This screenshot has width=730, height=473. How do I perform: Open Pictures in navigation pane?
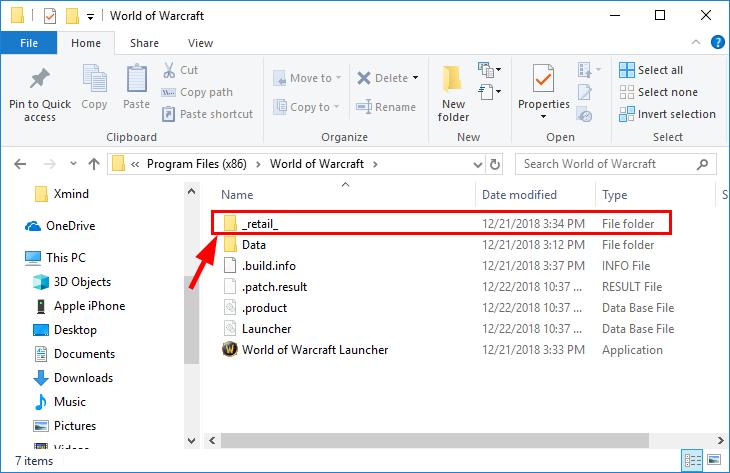(65, 426)
